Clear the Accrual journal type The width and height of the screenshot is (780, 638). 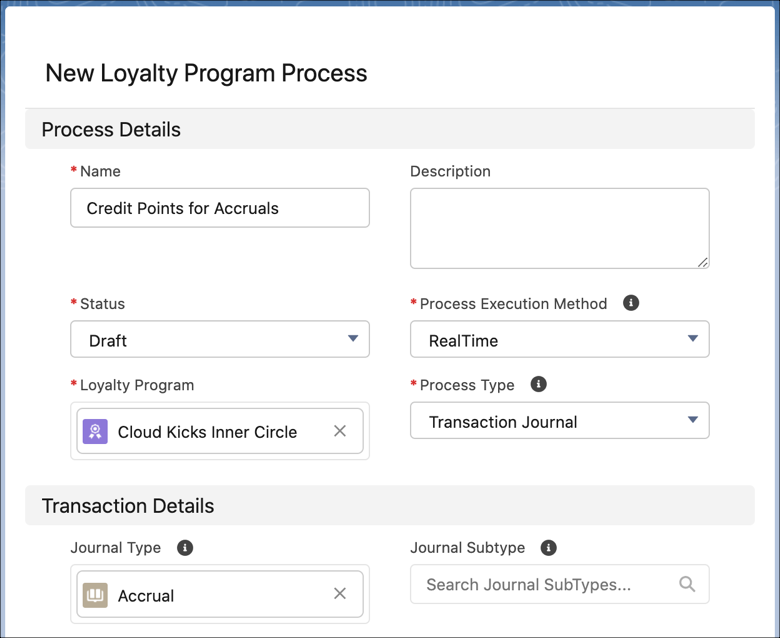pyautogui.click(x=340, y=593)
